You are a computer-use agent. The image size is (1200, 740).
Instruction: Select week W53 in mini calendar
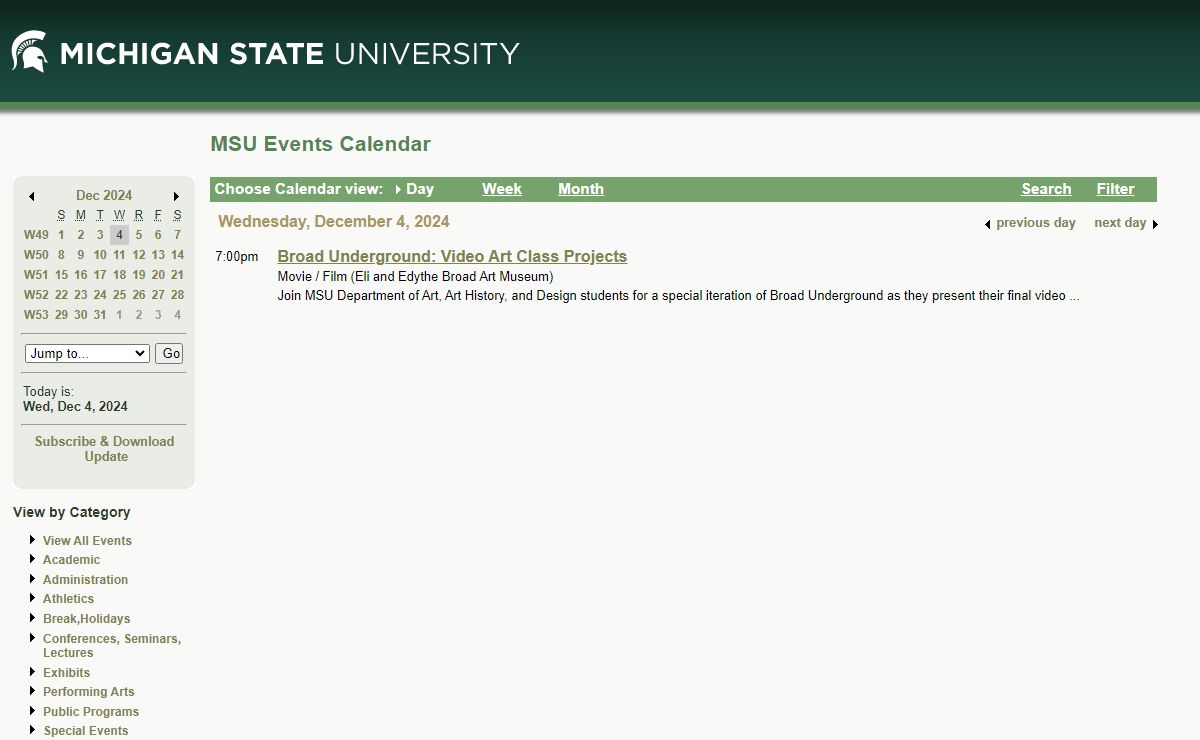click(36, 315)
